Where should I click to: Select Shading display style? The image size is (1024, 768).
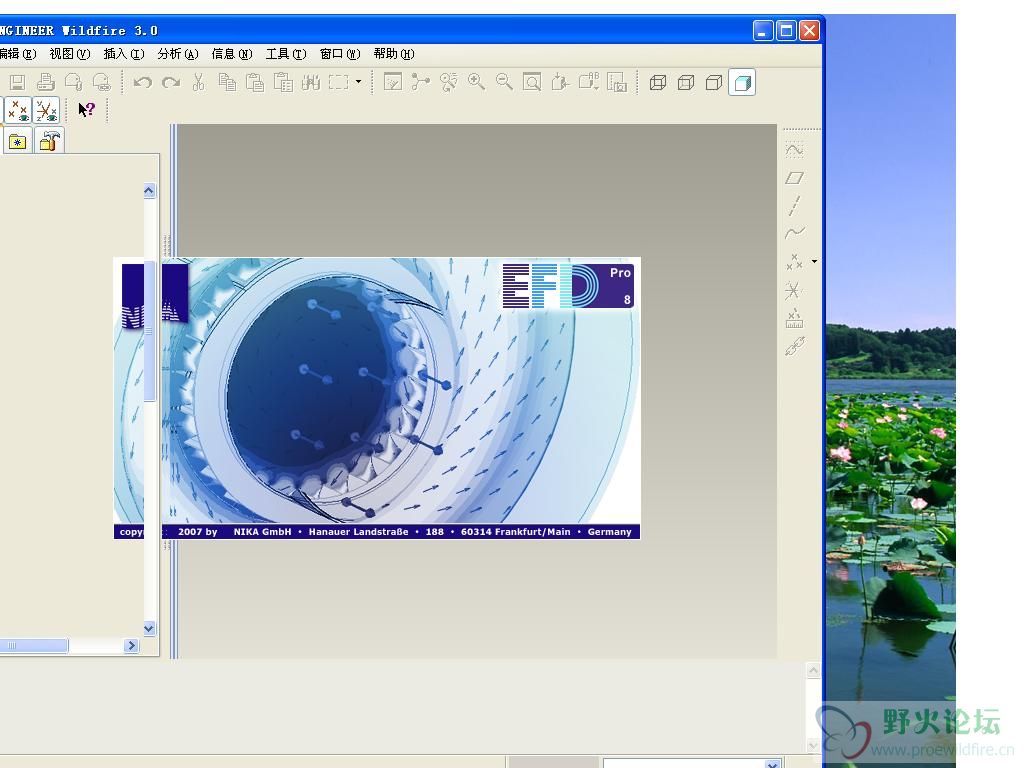click(742, 82)
